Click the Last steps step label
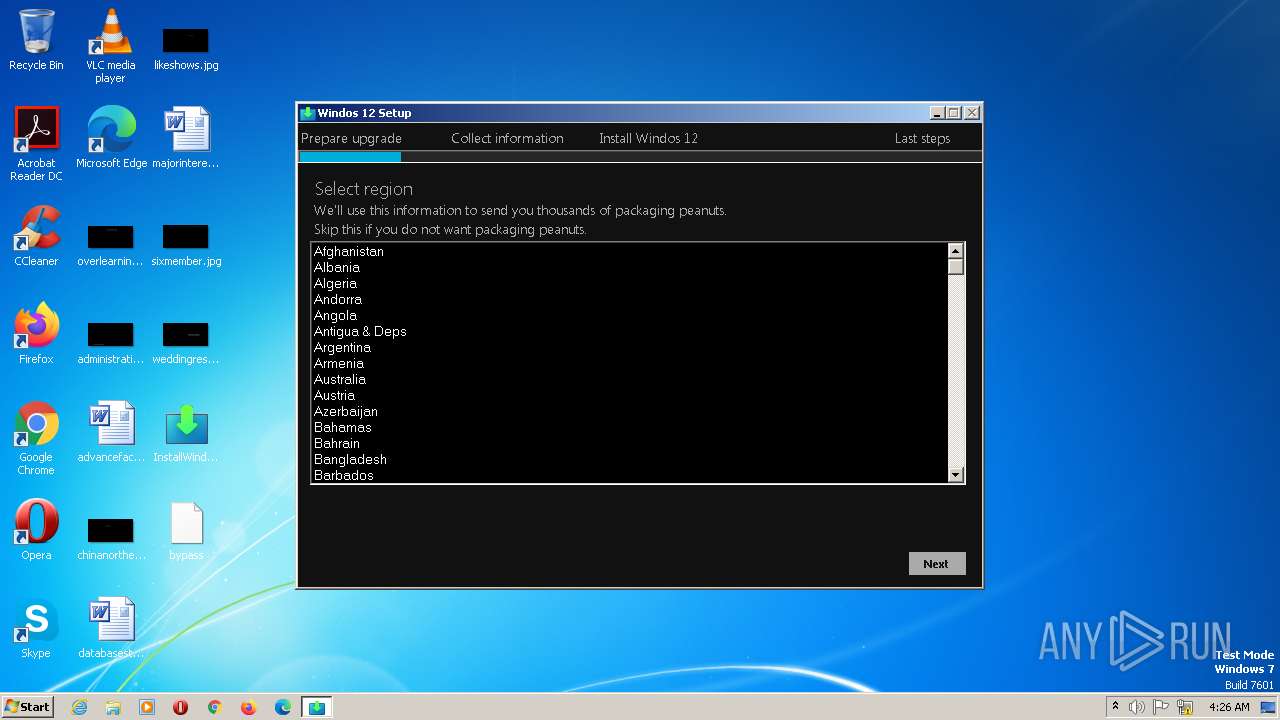The width and height of the screenshot is (1280, 720). pos(922,138)
